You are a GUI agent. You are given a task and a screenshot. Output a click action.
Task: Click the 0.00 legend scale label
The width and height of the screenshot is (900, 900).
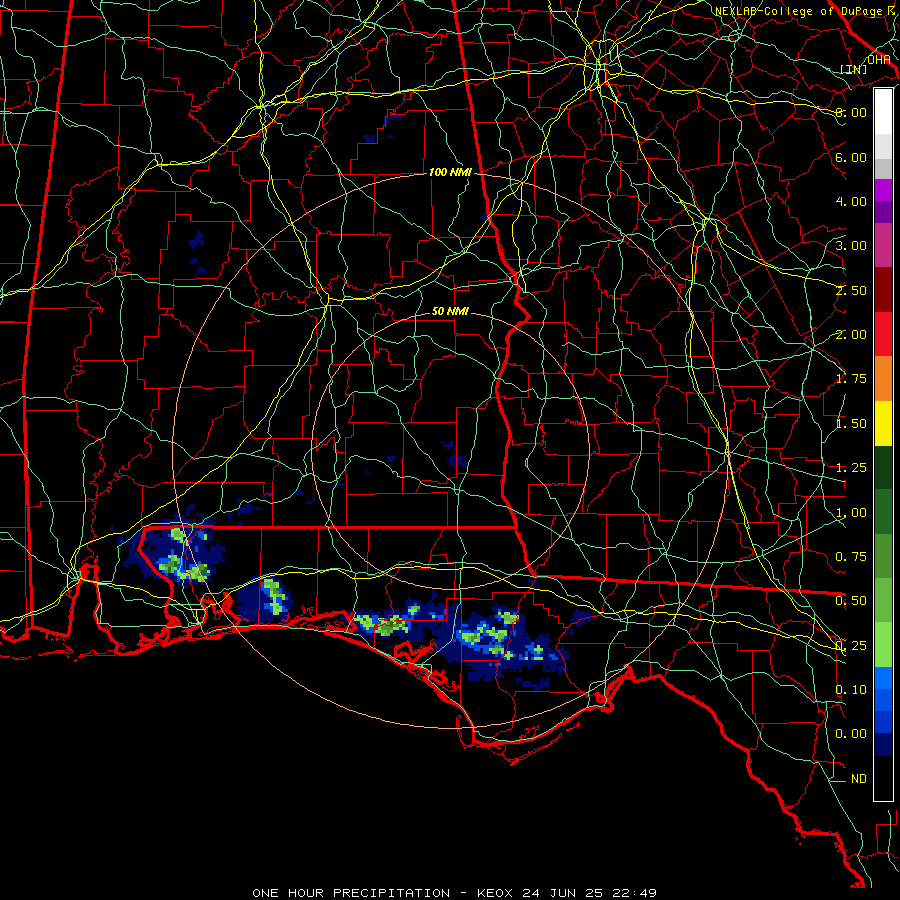pos(851,734)
